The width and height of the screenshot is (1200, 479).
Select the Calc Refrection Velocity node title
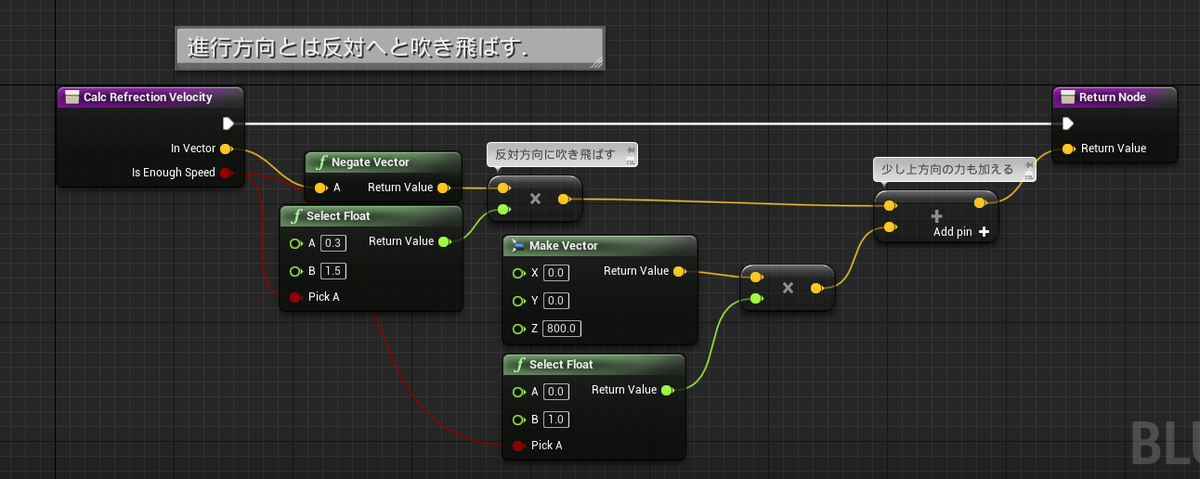(x=148, y=97)
